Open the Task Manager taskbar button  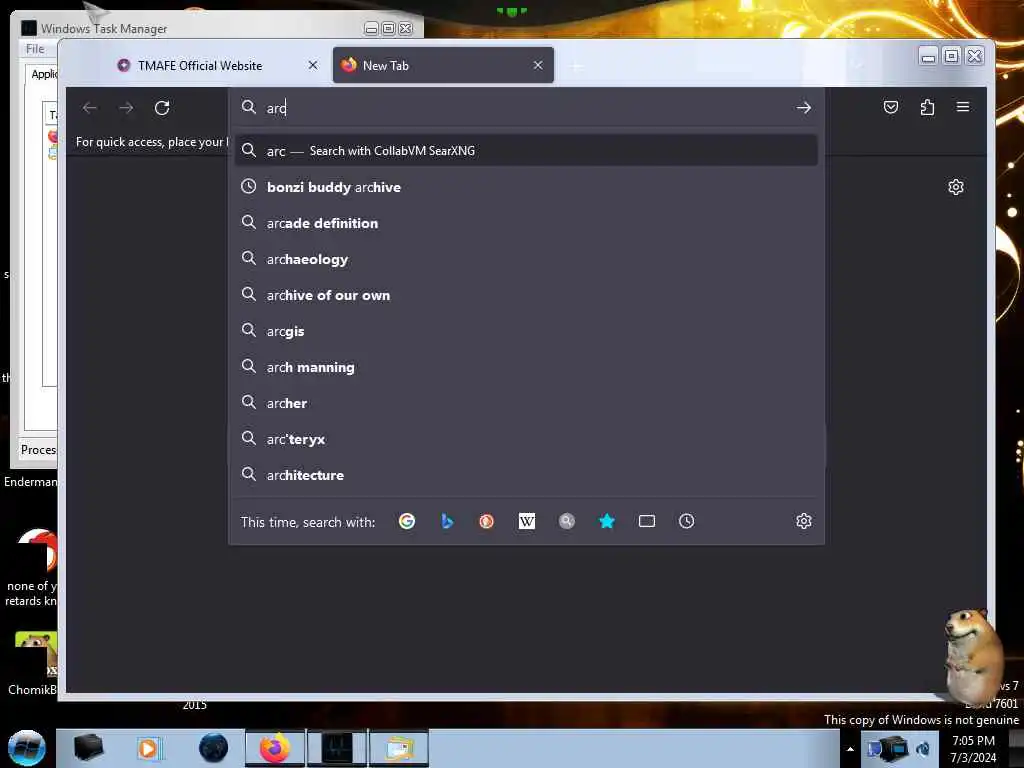[337, 748]
